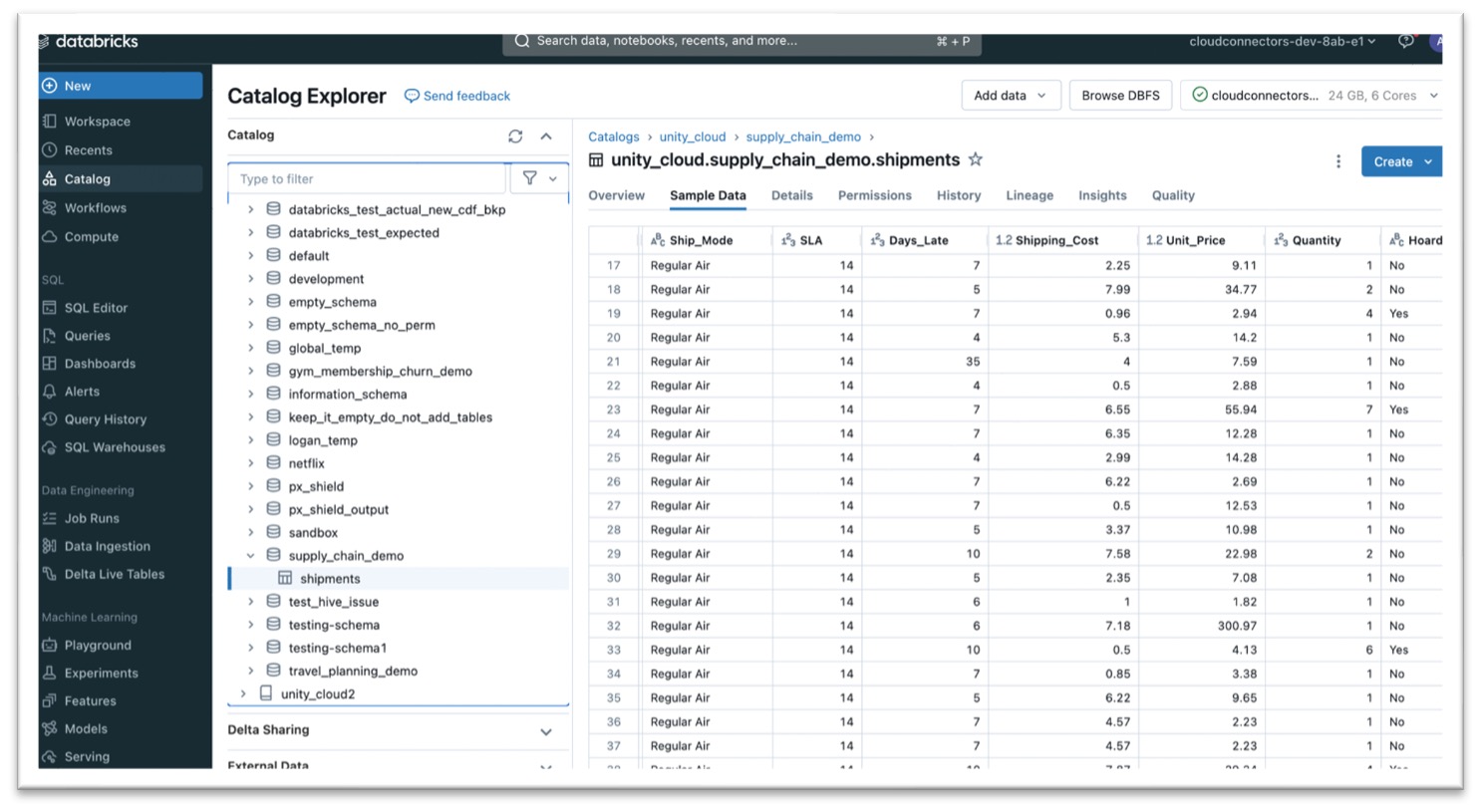The height and width of the screenshot is (812, 1480).
Task: Expand the netflix schema
Action: pos(250,463)
